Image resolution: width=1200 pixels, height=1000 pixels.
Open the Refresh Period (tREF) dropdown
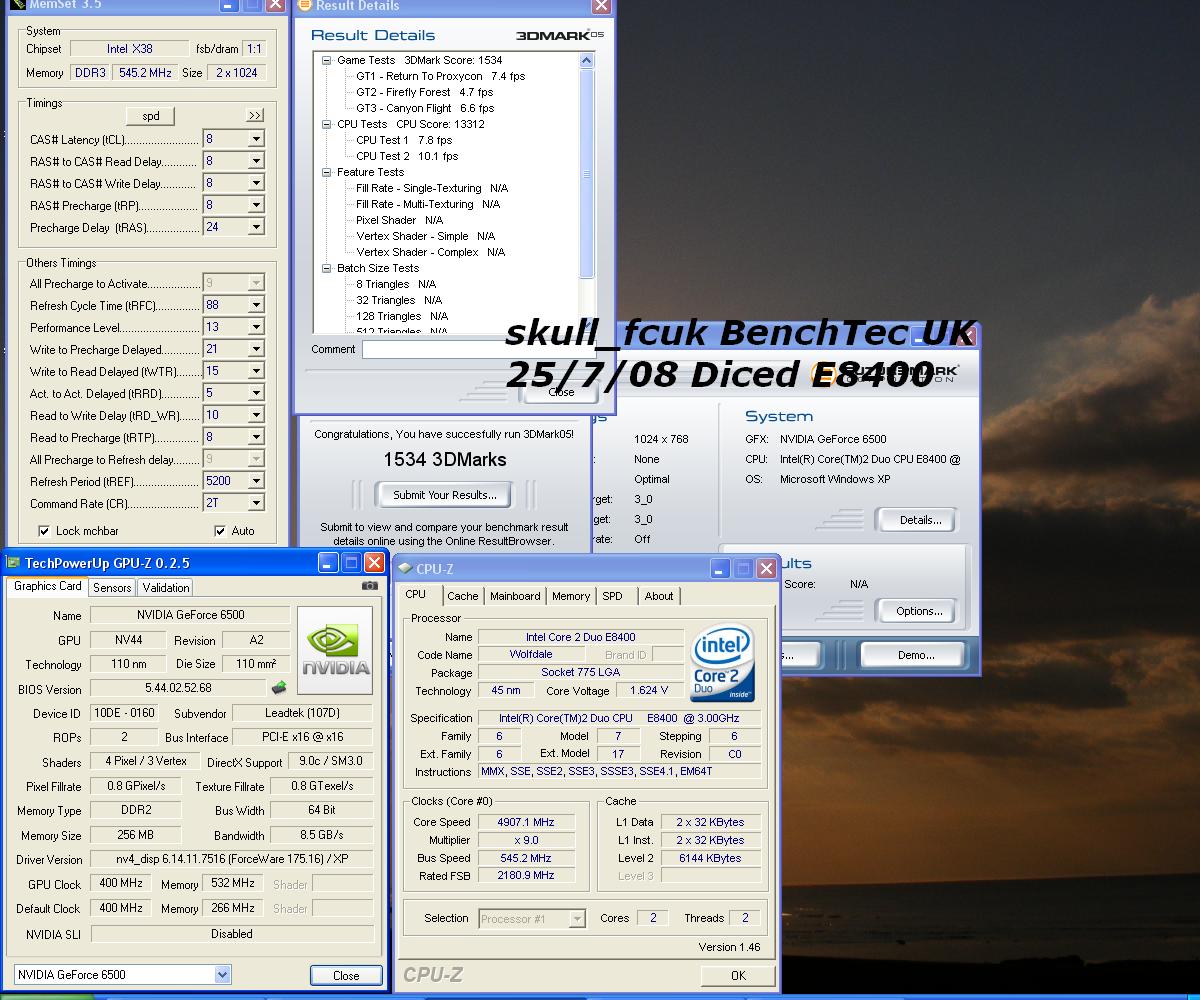[x=256, y=481]
